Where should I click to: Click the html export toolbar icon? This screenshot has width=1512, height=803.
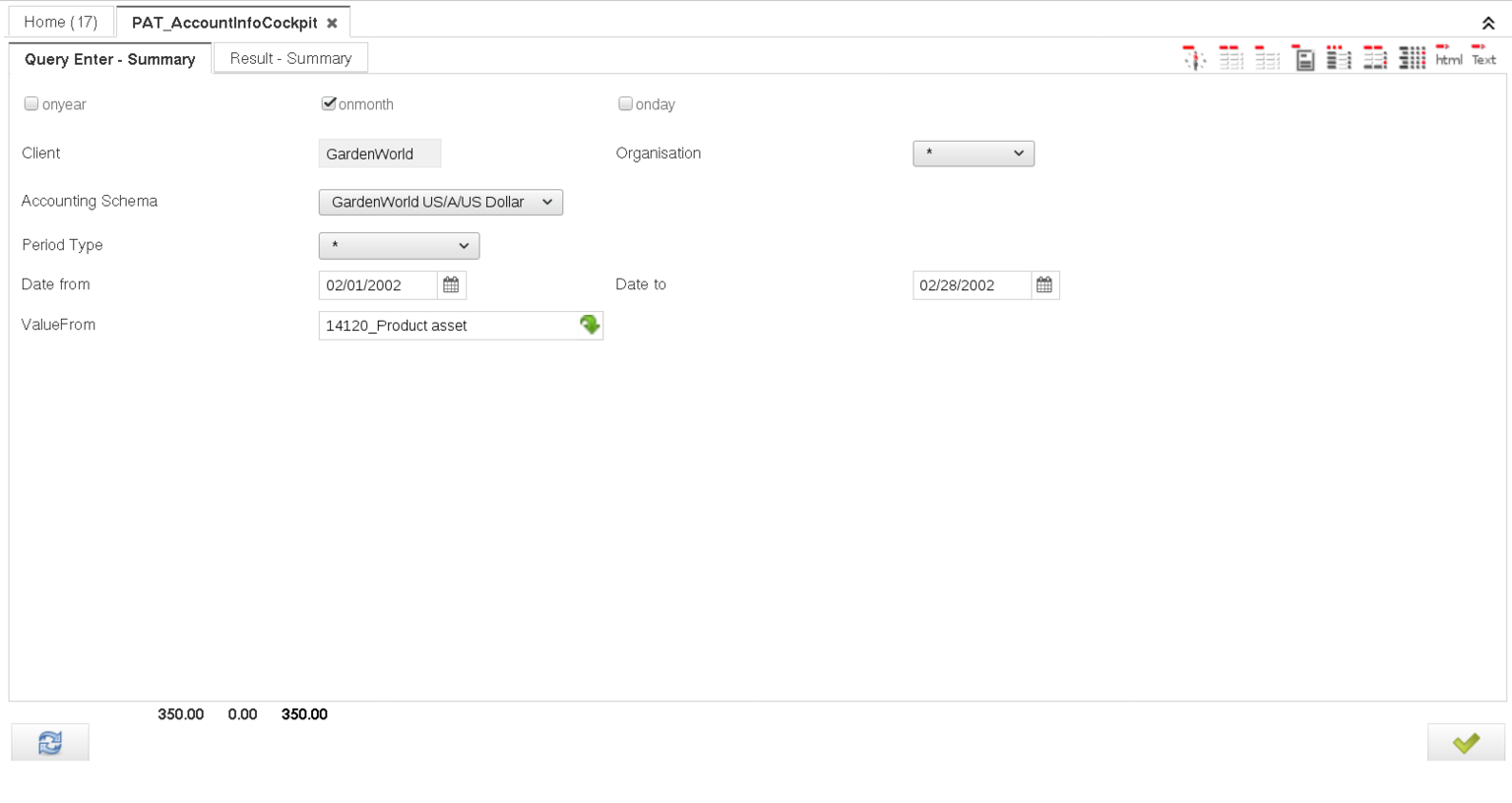click(1448, 56)
